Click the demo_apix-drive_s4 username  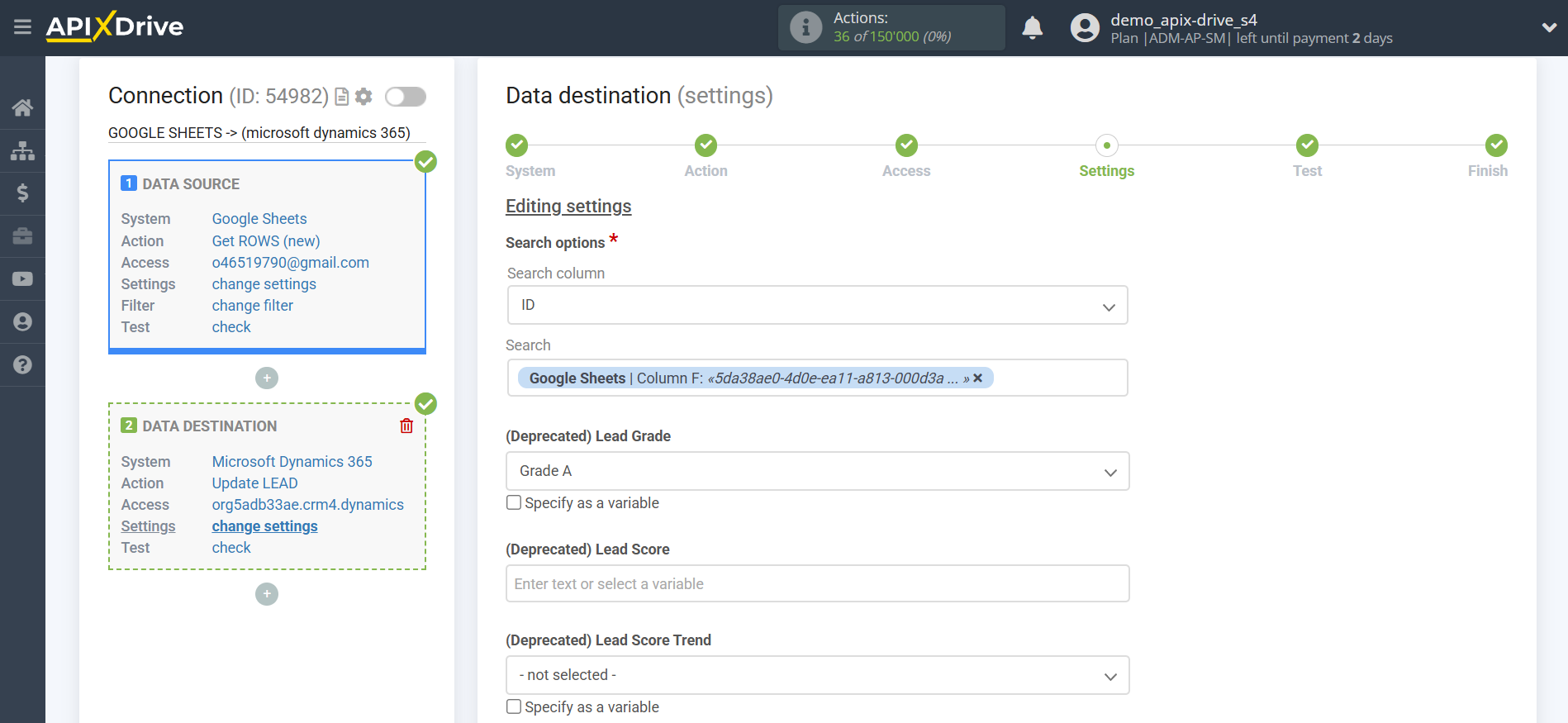[x=1183, y=20]
